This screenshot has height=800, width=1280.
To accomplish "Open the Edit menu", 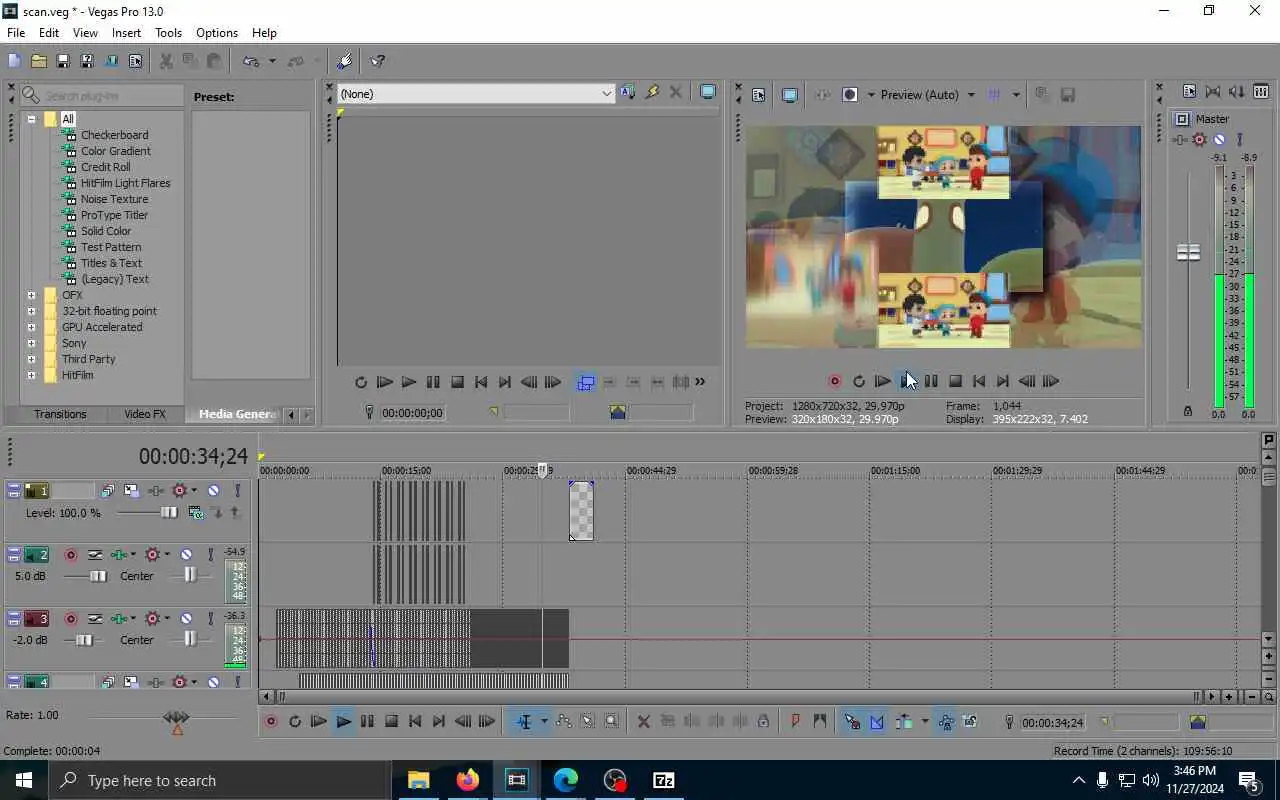I will pos(49,33).
